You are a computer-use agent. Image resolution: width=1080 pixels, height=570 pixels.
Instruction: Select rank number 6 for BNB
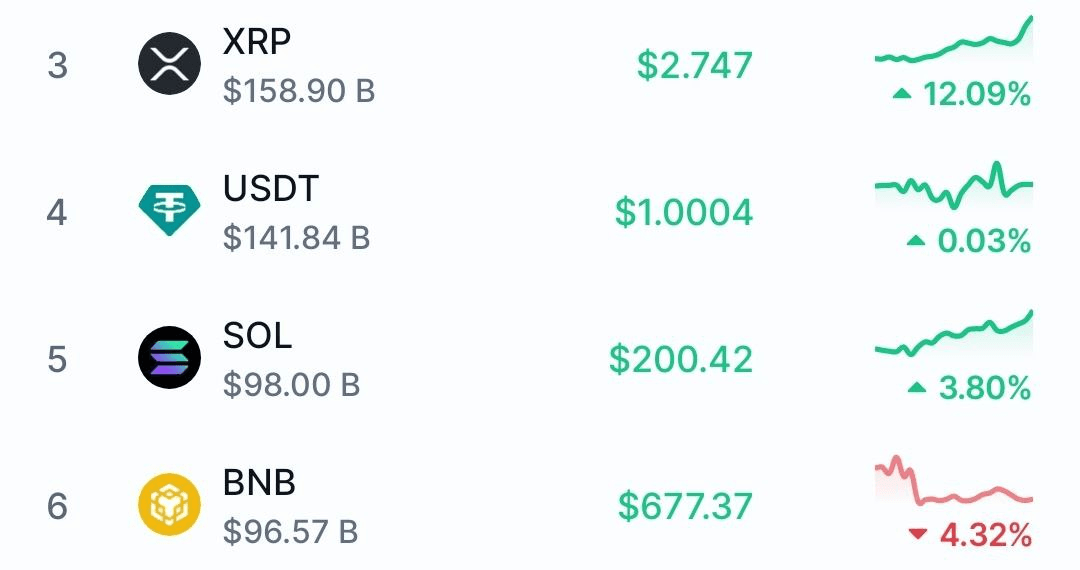click(57, 507)
